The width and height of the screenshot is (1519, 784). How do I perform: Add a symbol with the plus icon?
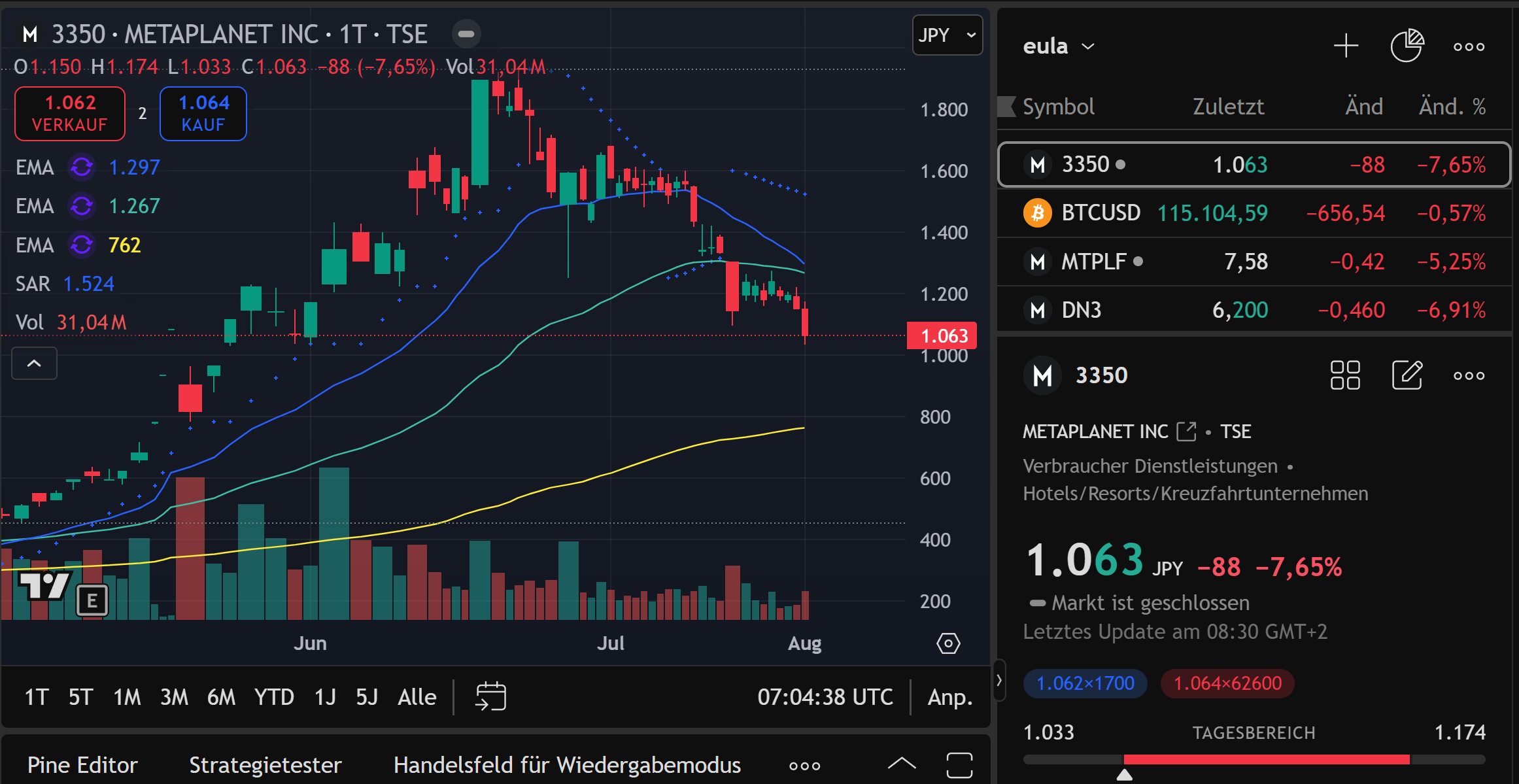1346,46
